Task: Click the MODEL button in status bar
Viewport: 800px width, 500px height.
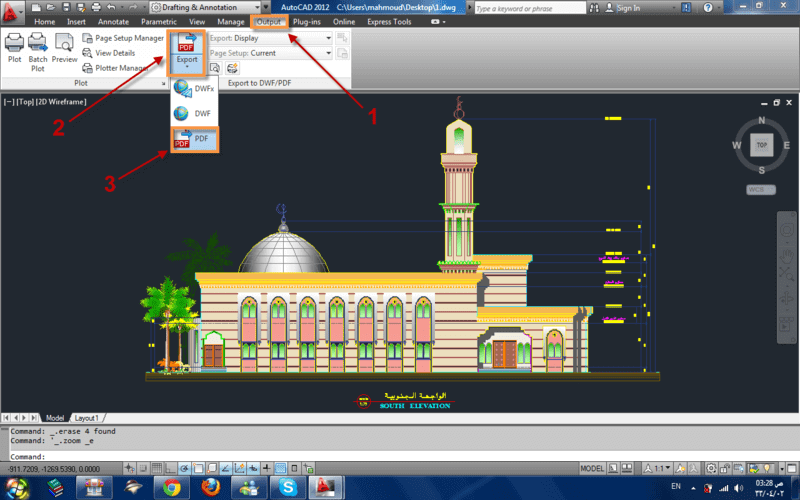Action: tap(592, 468)
